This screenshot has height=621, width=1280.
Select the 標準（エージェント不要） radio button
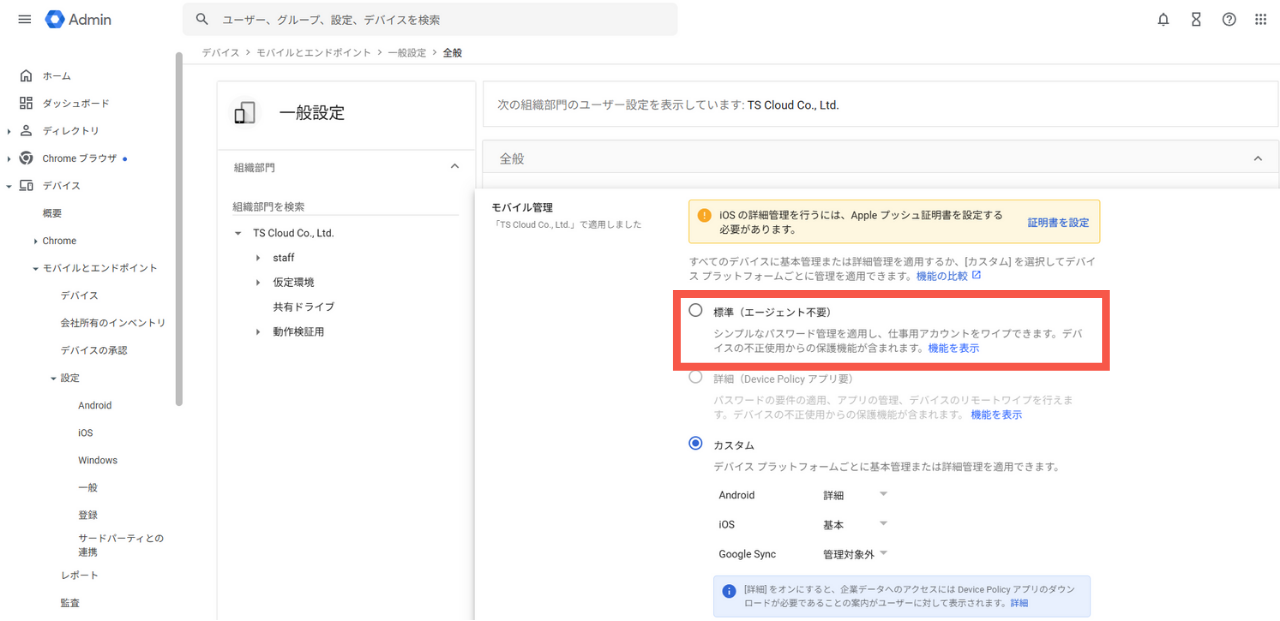[x=696, y=311]
